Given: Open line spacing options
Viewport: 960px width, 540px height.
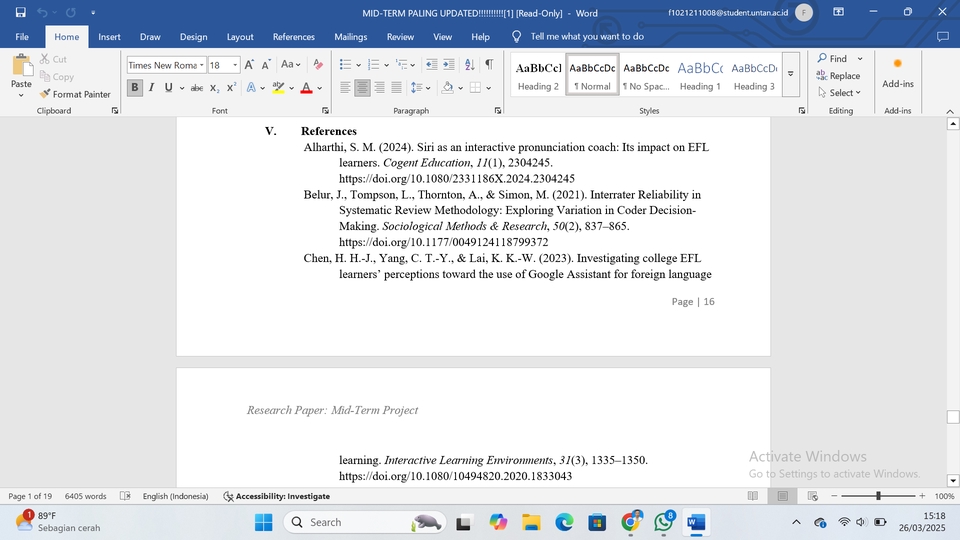Looking at the screenshot, I should point(420,88).
